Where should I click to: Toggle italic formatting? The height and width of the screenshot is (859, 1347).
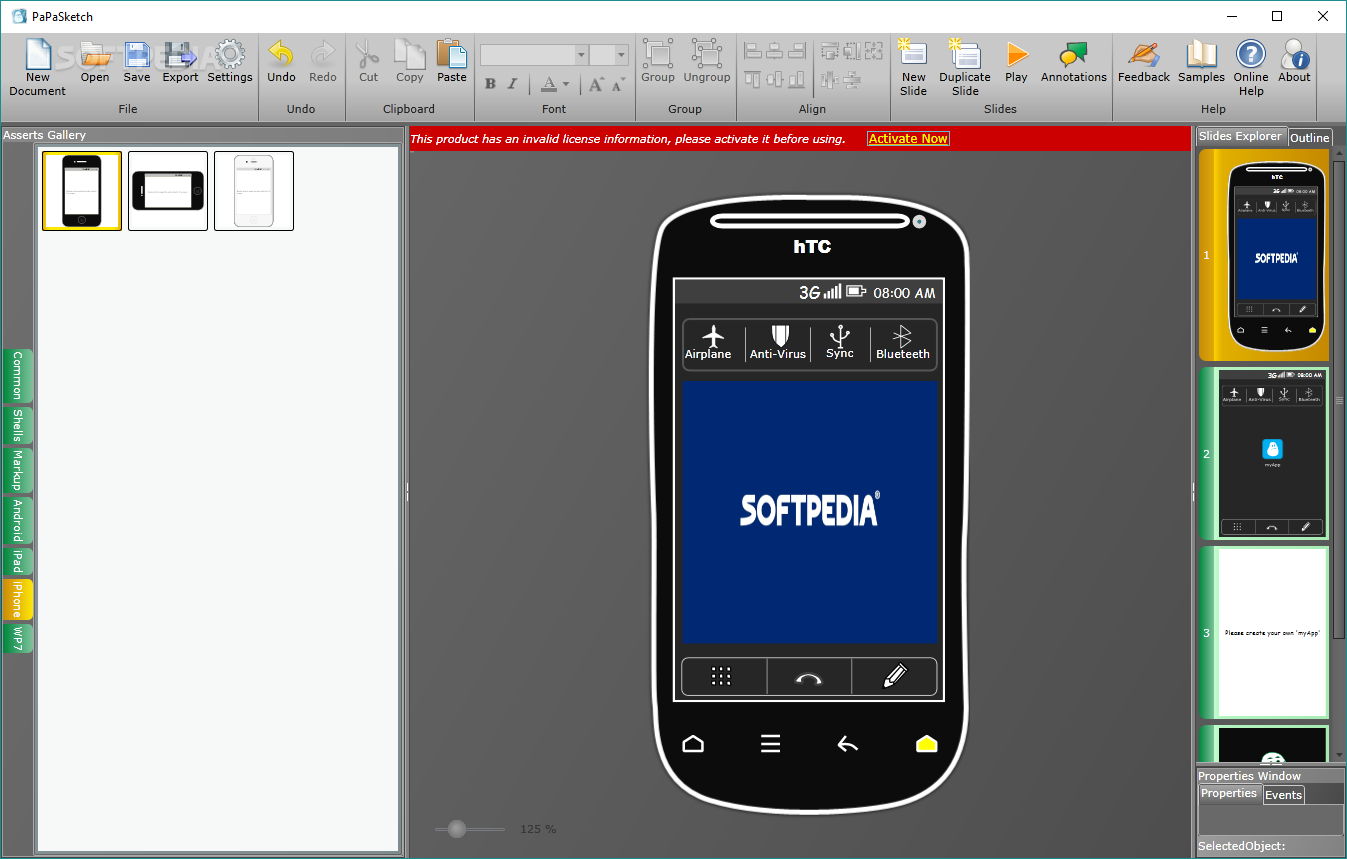click(x=512, y=84)
